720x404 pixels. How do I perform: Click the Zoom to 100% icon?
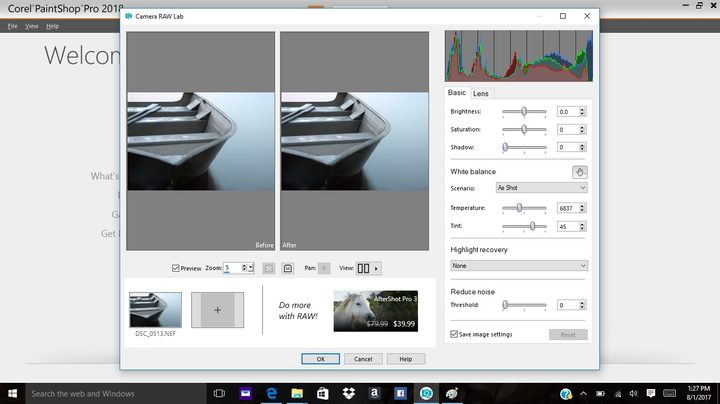pos(288,268)
